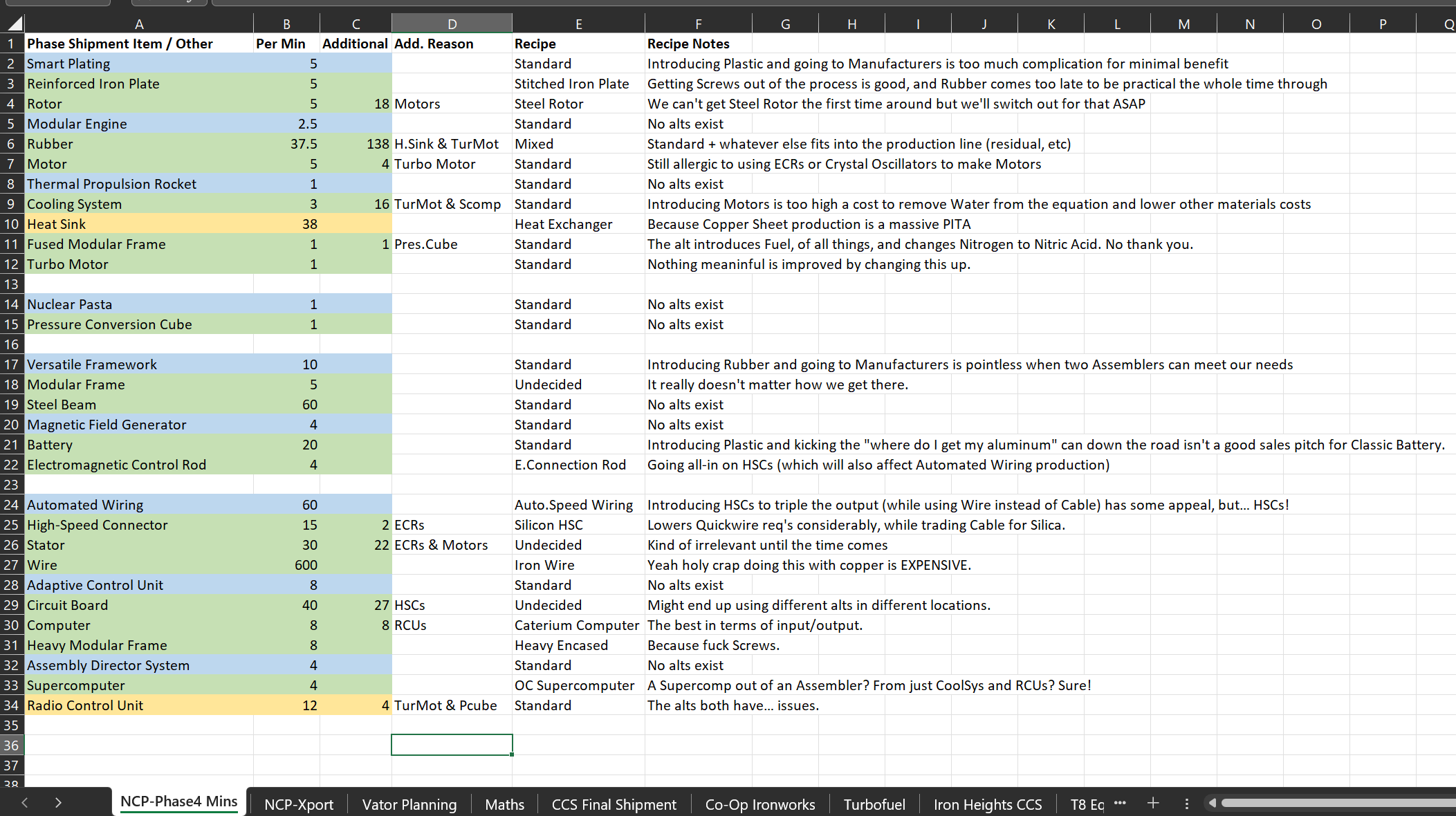Open the vertical dots sheet options

point(1187,804)
